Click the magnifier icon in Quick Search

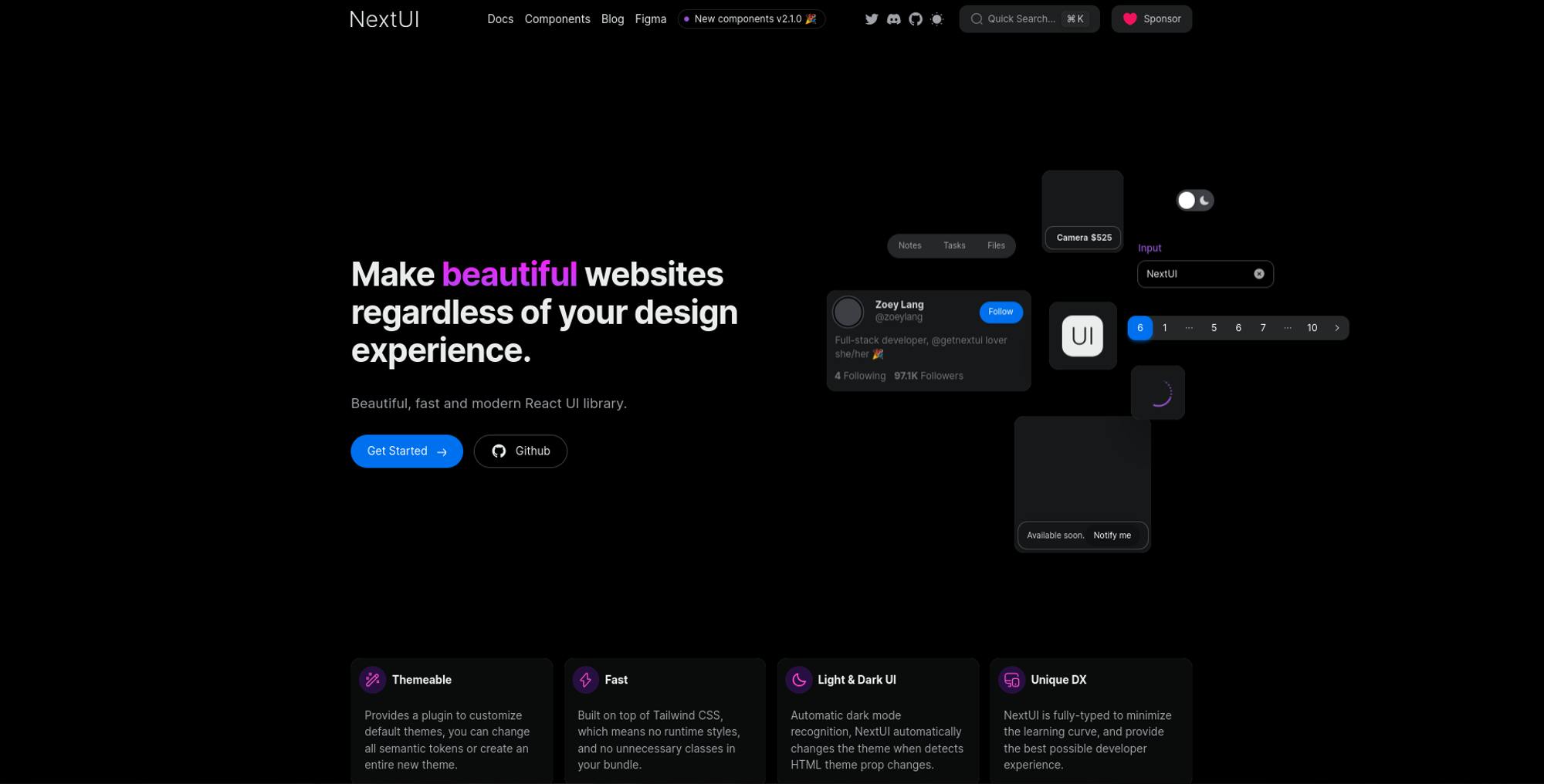pyautogui.click(x=977, y=19)
